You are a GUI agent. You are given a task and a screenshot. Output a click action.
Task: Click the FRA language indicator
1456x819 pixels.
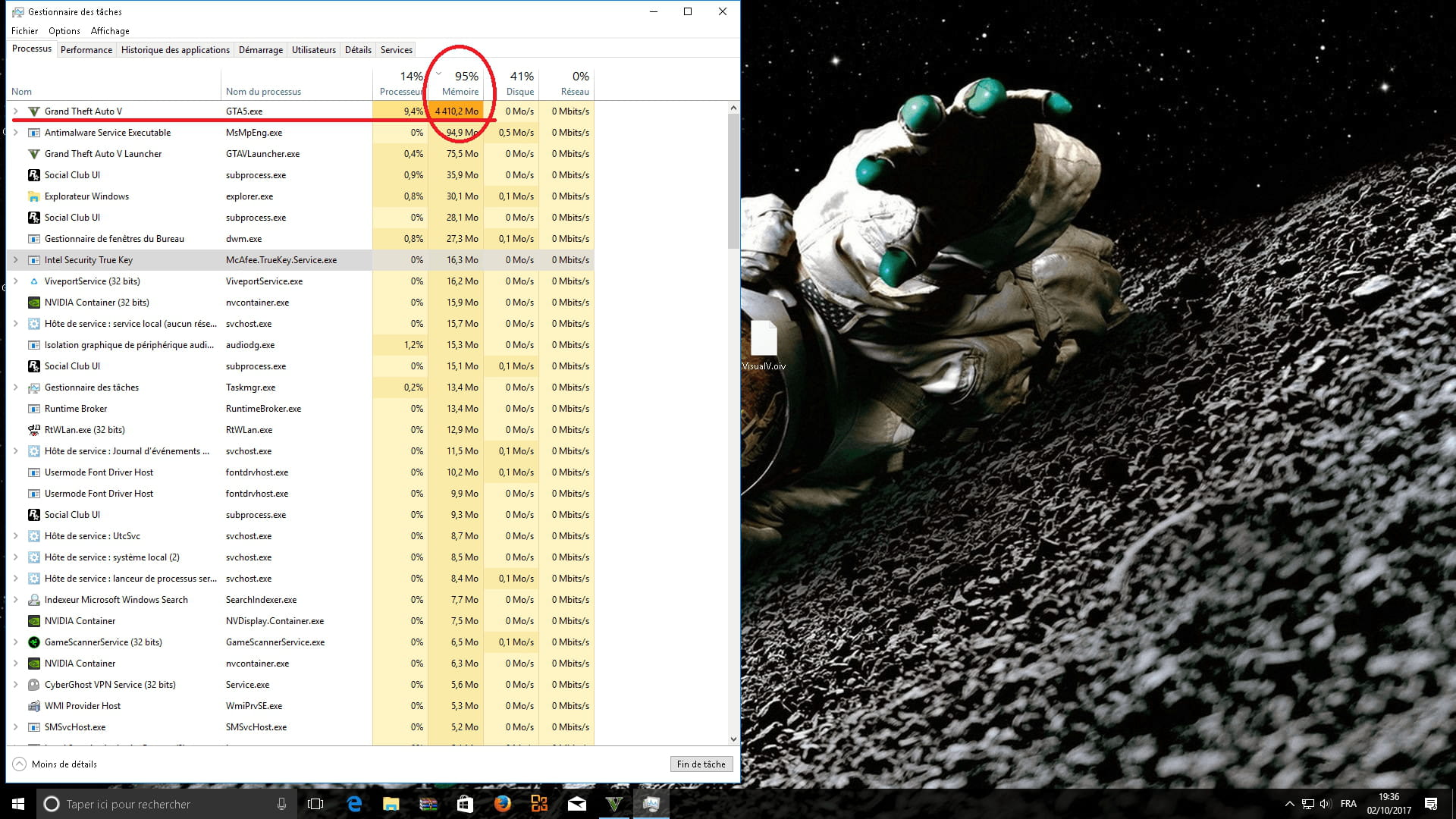click(1348, 804)
